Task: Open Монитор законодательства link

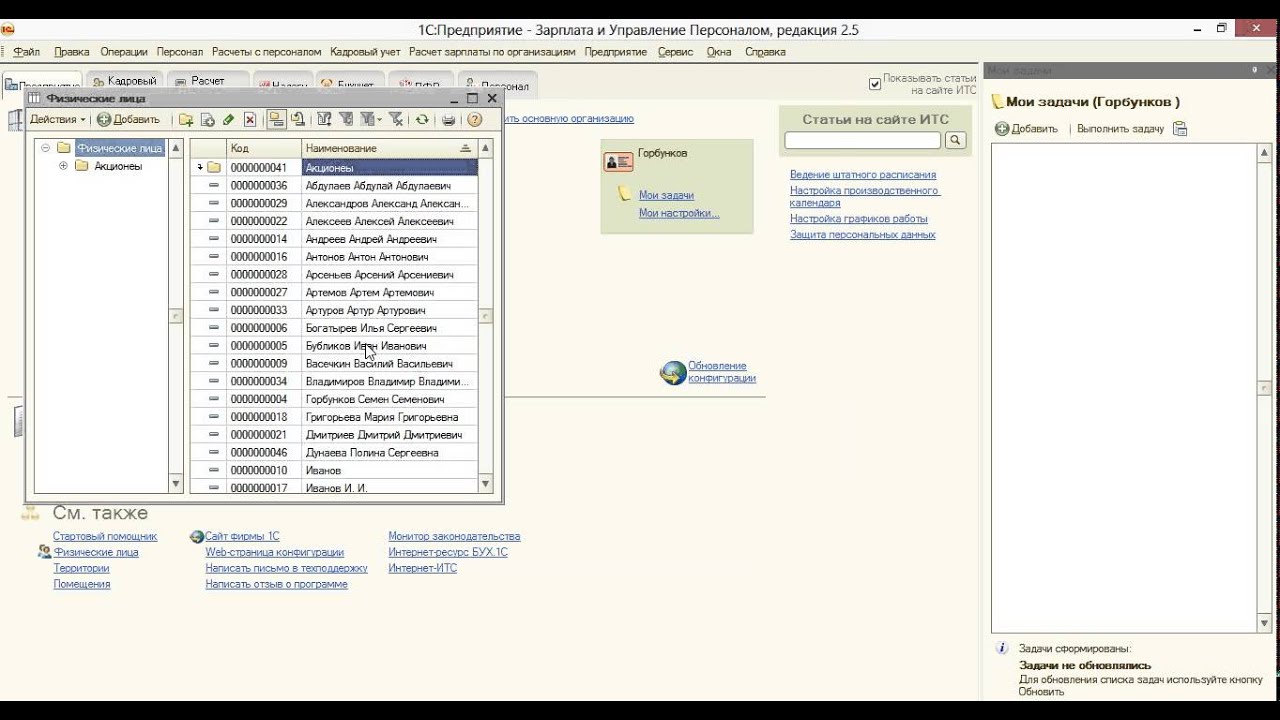Action: [x=454, y=537]
